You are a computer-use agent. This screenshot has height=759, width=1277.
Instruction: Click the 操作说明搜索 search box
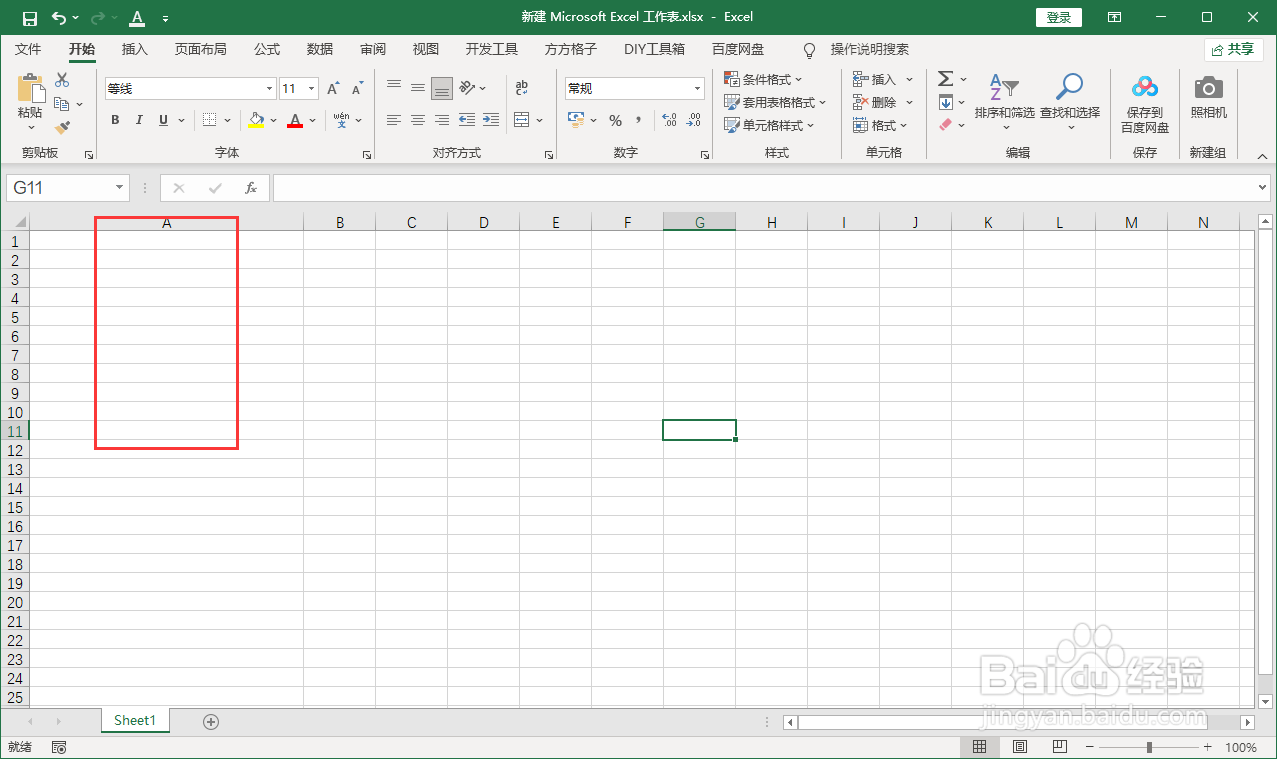[869, 49]
